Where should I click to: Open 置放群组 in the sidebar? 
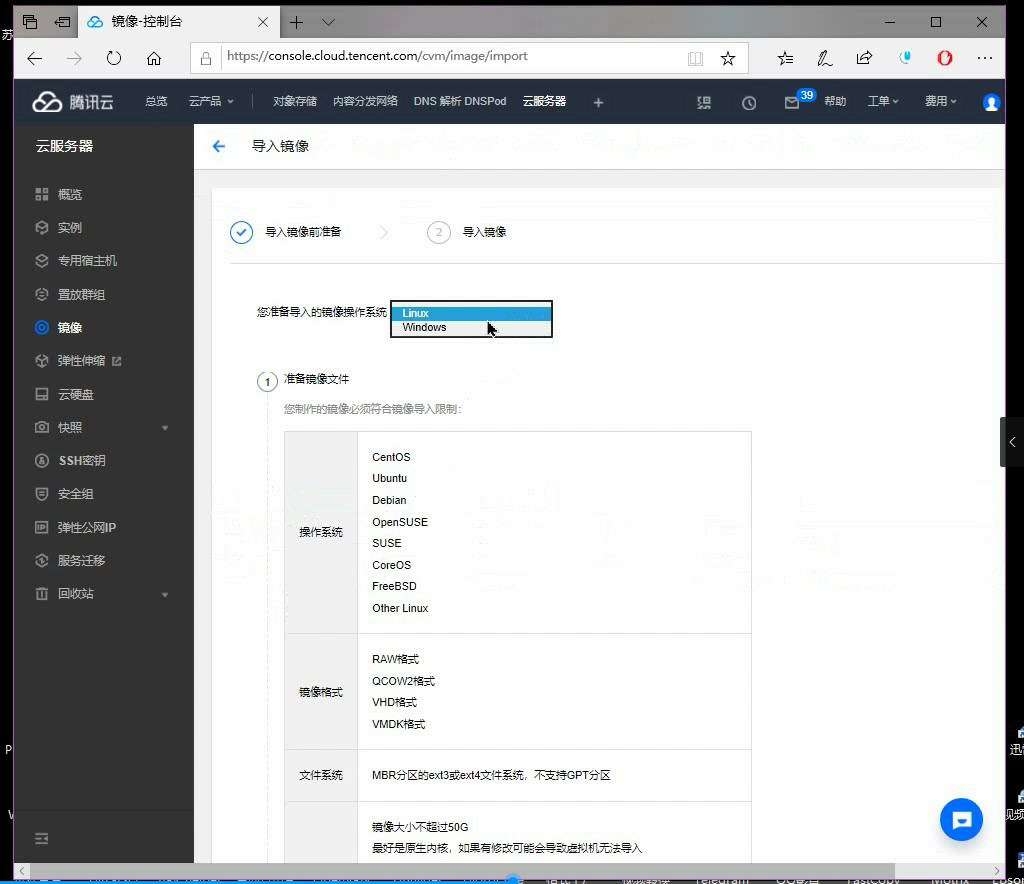[x=81, y=294]
